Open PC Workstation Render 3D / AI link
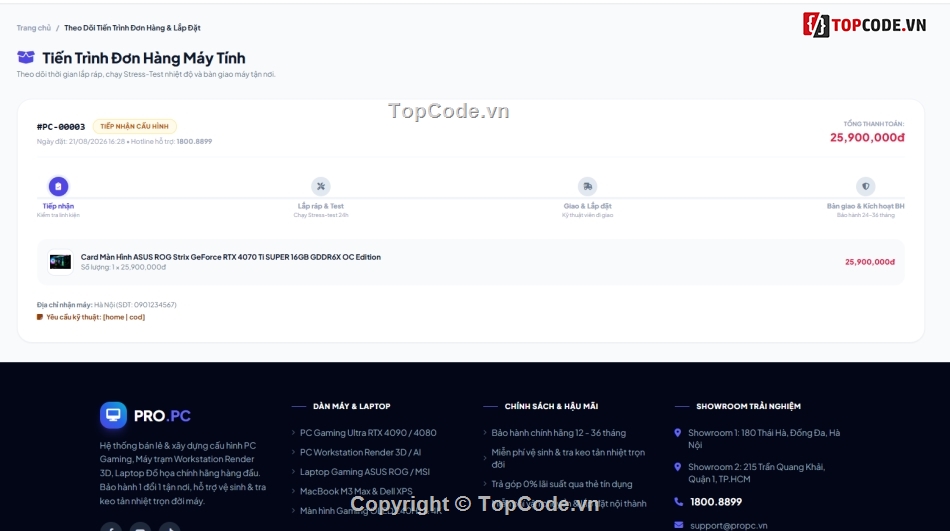The height and width of the screenshot is (531, 950). point(360,452)
